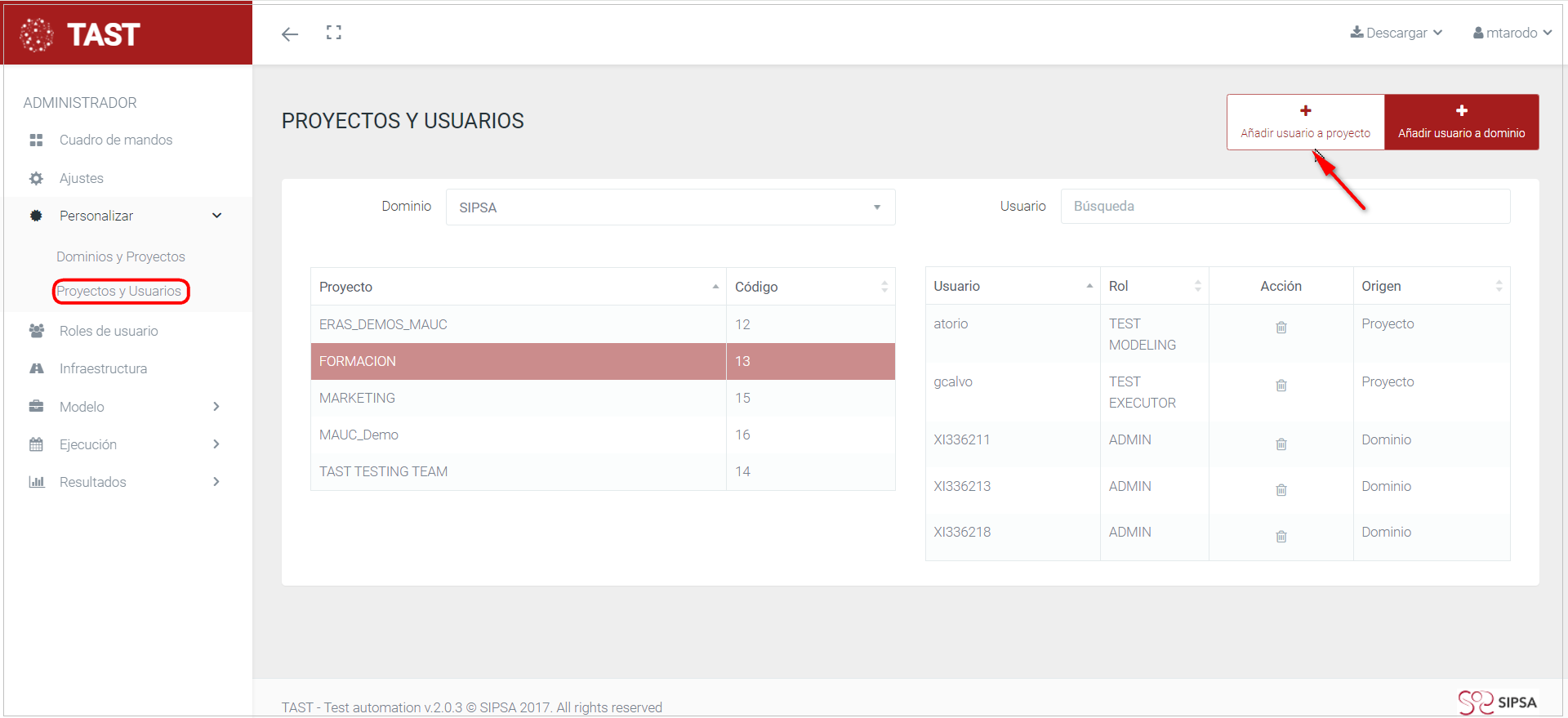The image size is (1568, 718).
Task: Expand the mtarodo user menu
Action: point(1512,33)
